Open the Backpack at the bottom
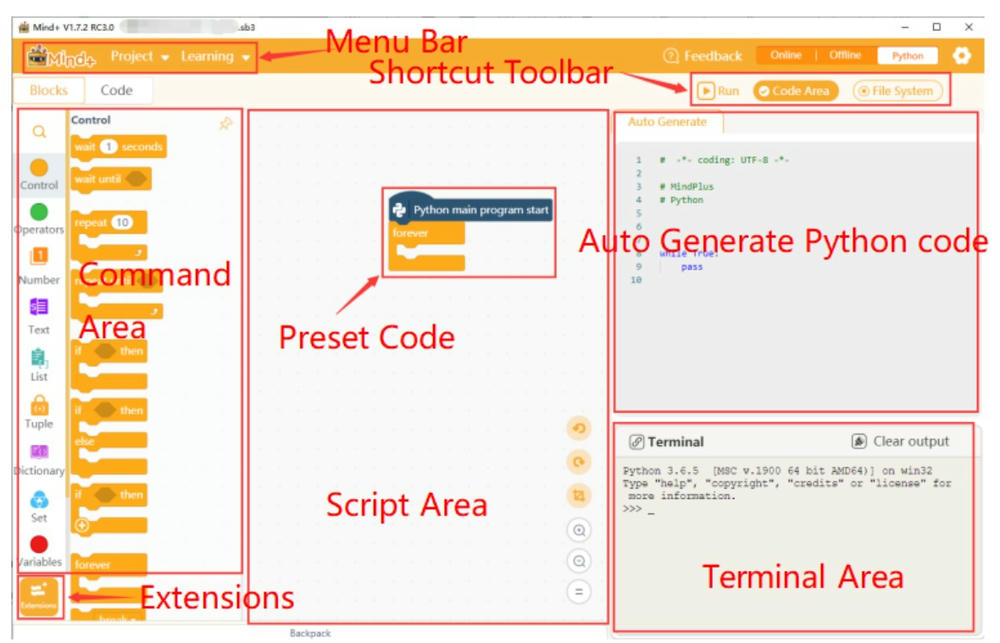This screenshot has width=1000, height=643. point(310,633)
